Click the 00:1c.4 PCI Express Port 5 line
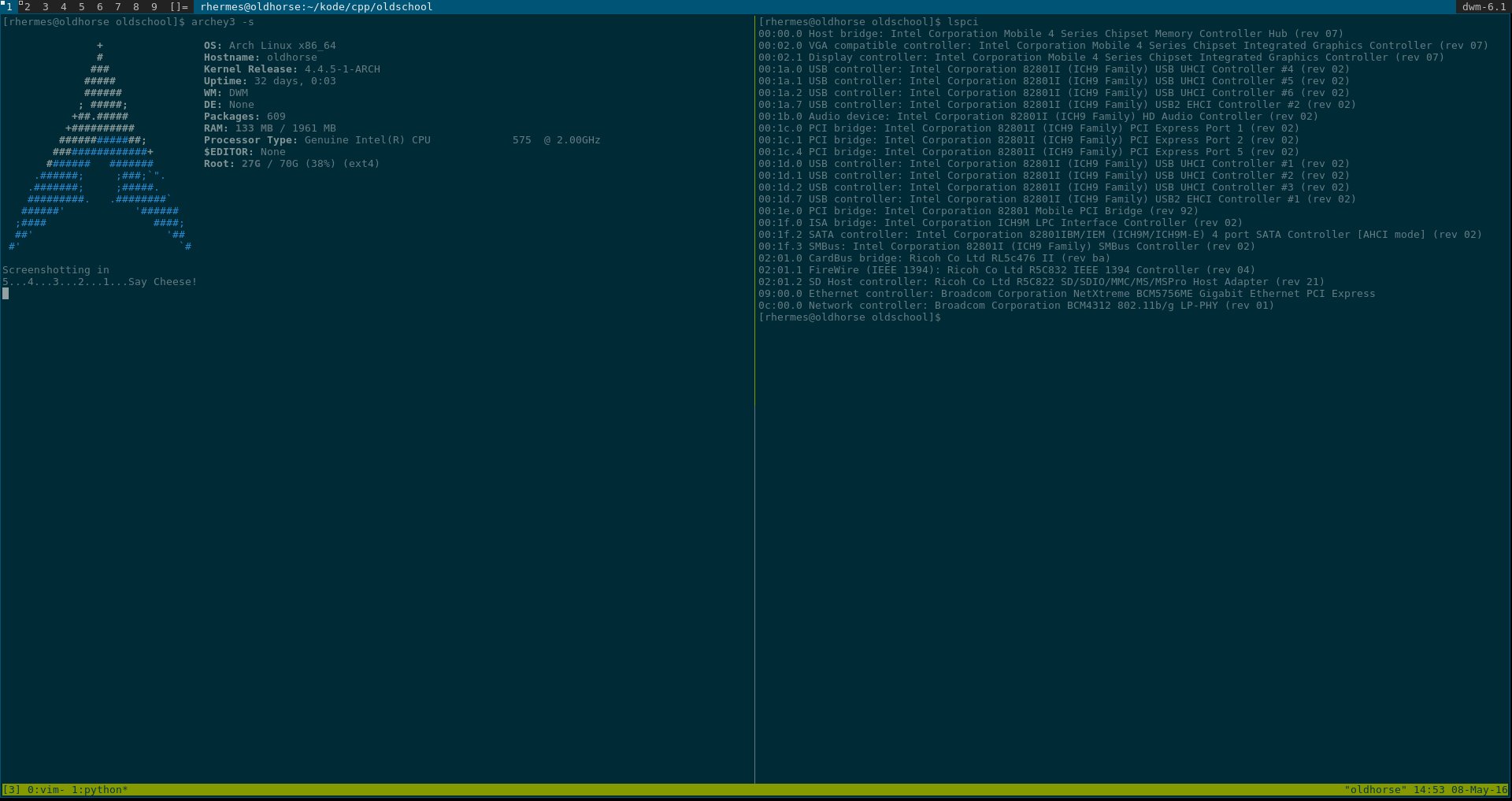This screenshot has width=1512, height=801. coord(1028,152)
